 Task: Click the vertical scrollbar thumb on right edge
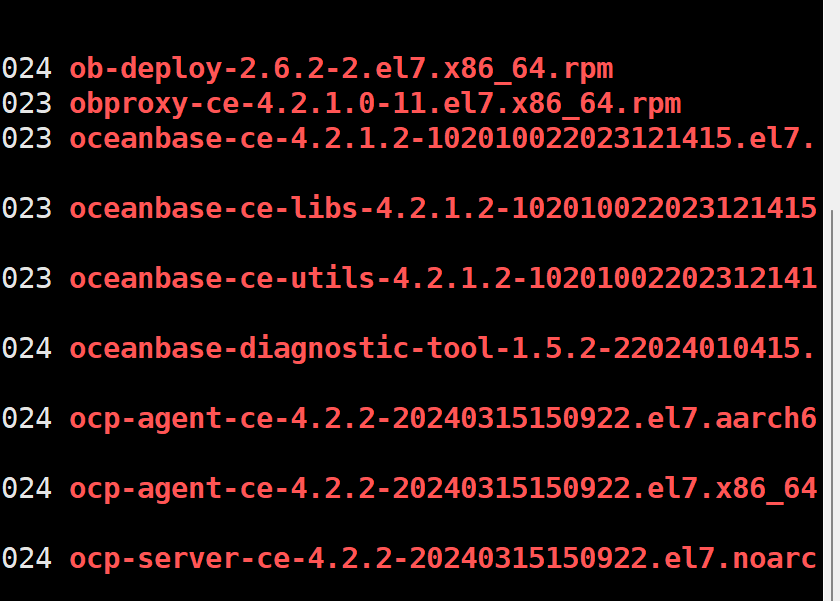click(832, 405)
